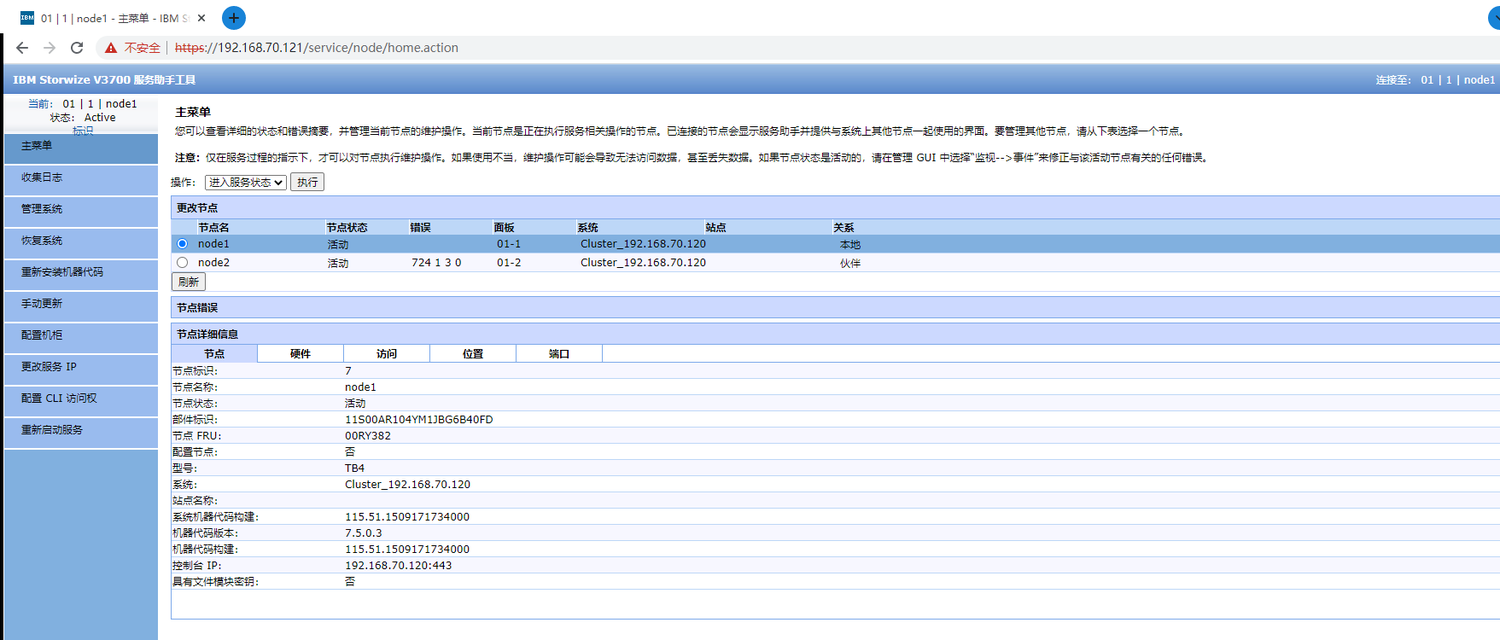Screen dimensions: 1500x640
Task: Click panel value 01-1 in node1 row
Action: (x=509, y=244)
